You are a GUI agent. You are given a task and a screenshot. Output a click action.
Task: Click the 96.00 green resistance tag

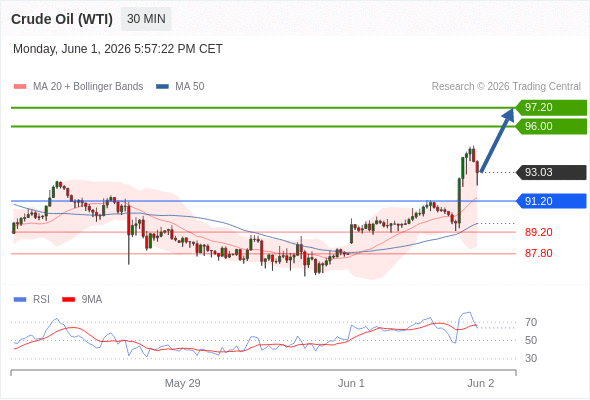tap(551, 126)
